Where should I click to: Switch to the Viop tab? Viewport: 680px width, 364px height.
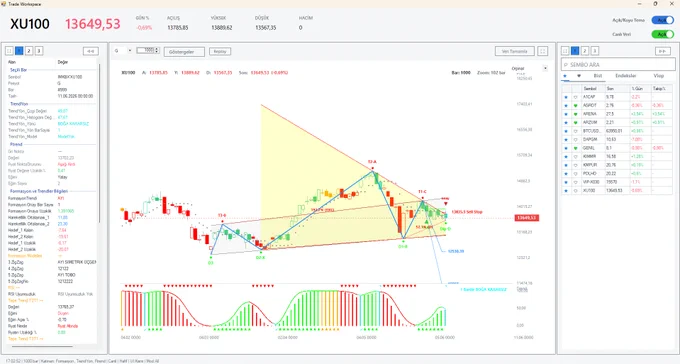point(659,76)
